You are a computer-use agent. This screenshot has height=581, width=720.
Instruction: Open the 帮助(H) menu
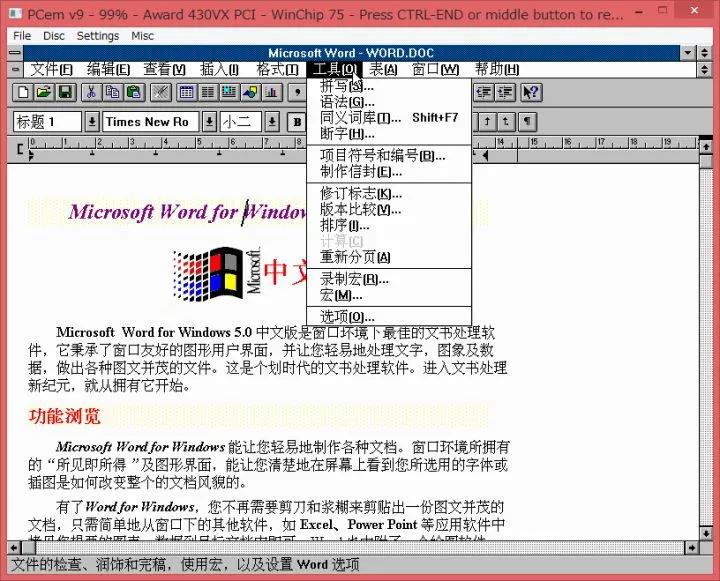tap(497, 69)
